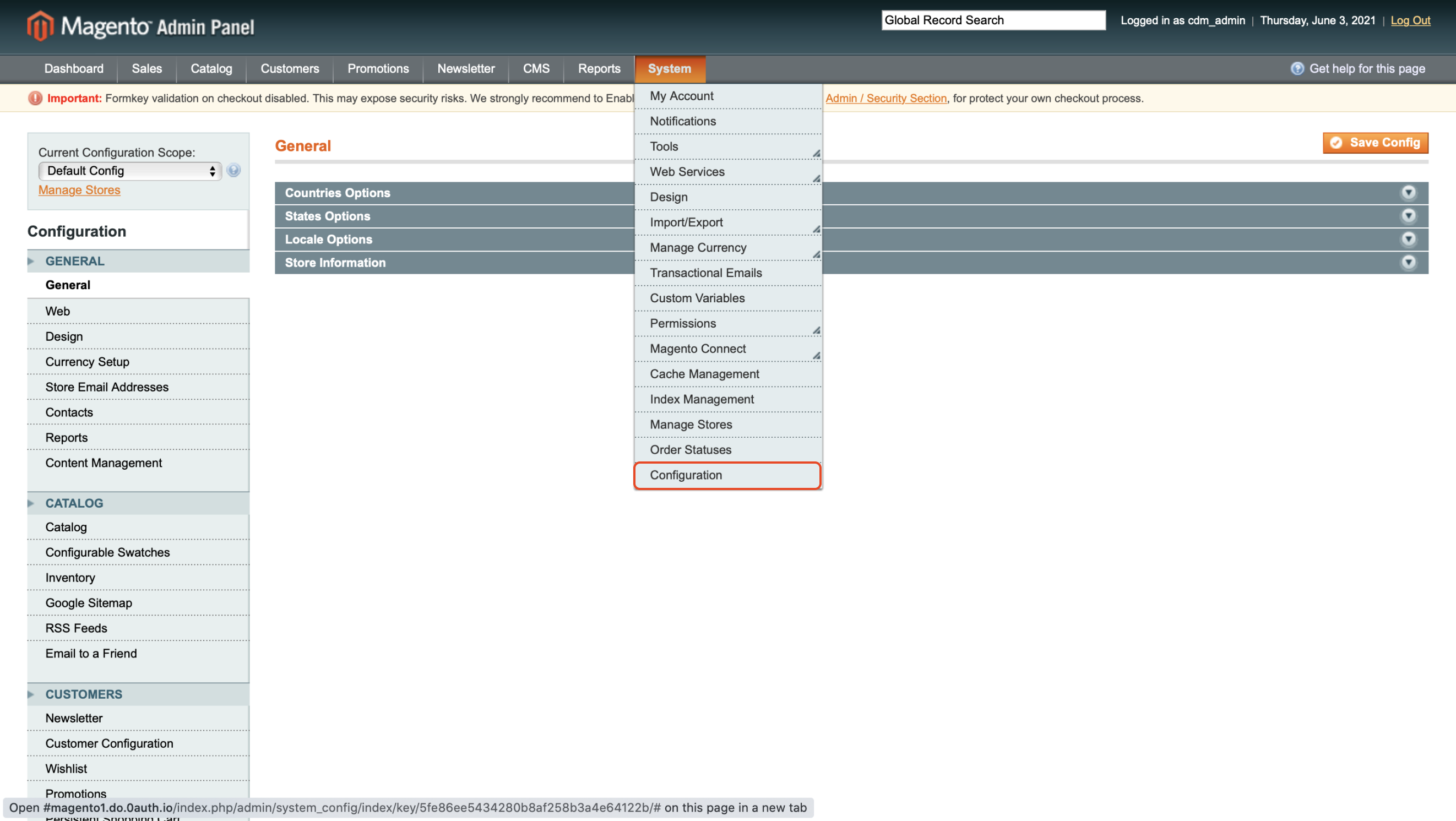This screenshot has width=1456, height=821.
Task: Expand Locale Options with its arrow icon
Action: click(1408, 239)
